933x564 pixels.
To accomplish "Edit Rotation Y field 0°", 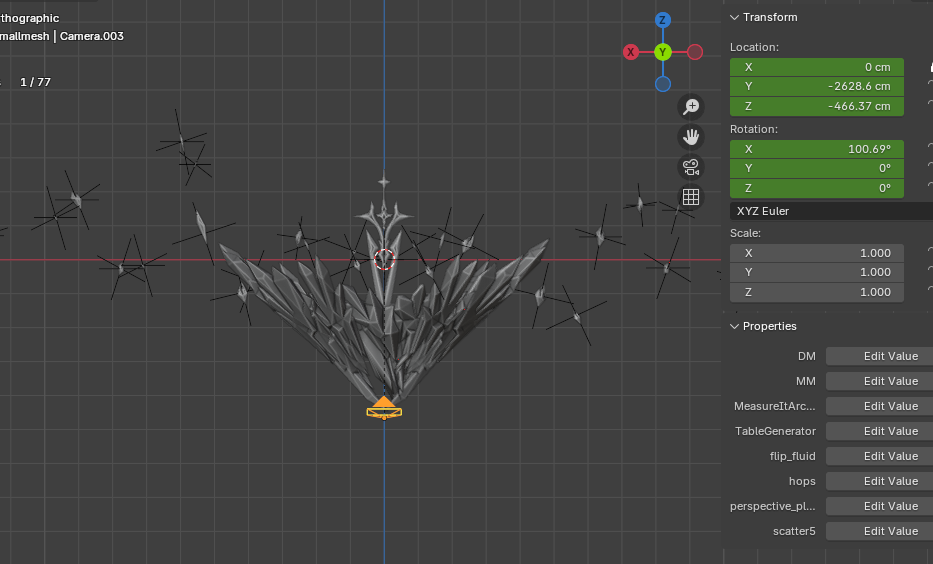I will point(817,168).
